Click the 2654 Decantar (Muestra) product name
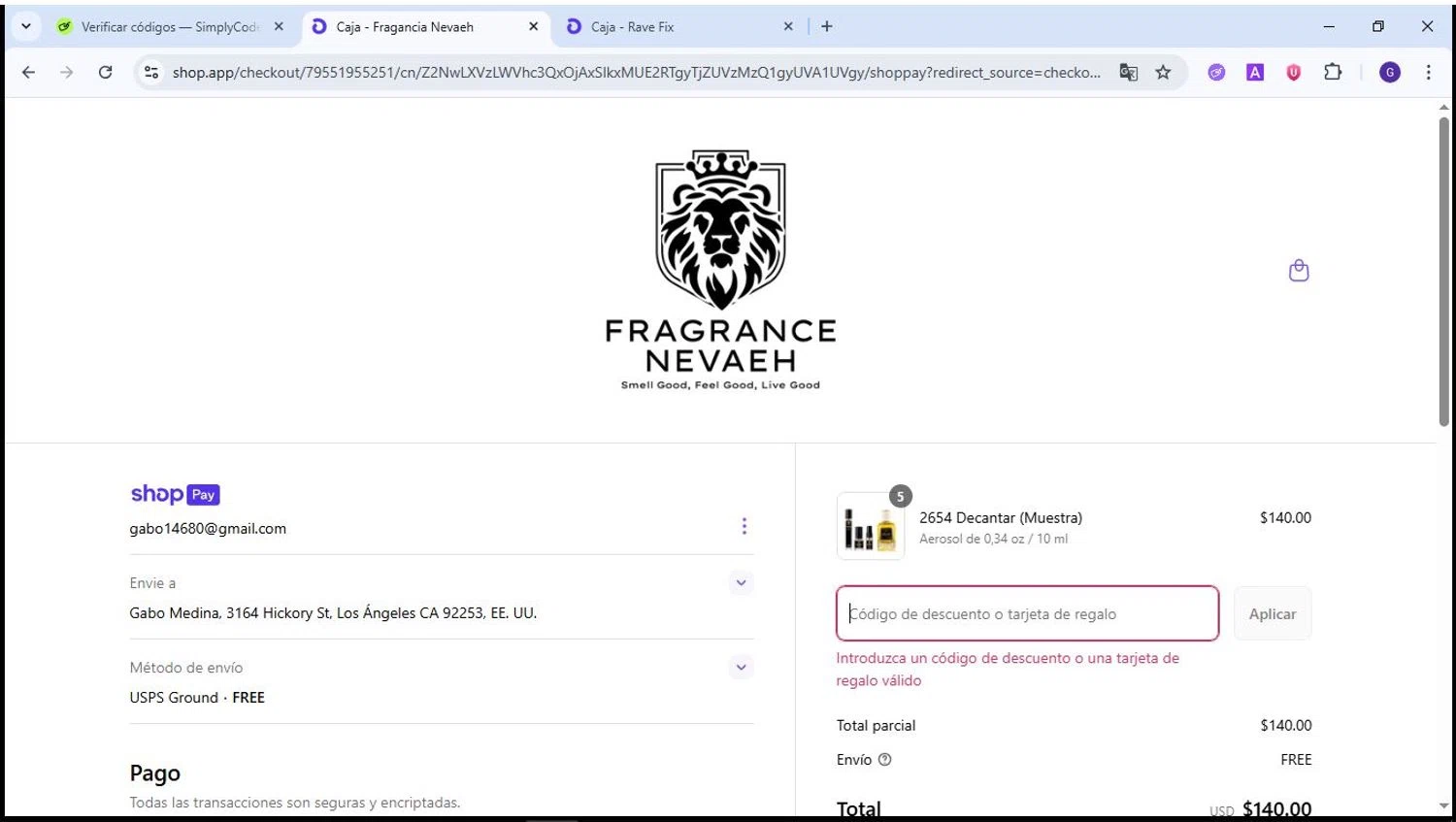This screenshot has height=822, width=1456. tap(1001, 518)
